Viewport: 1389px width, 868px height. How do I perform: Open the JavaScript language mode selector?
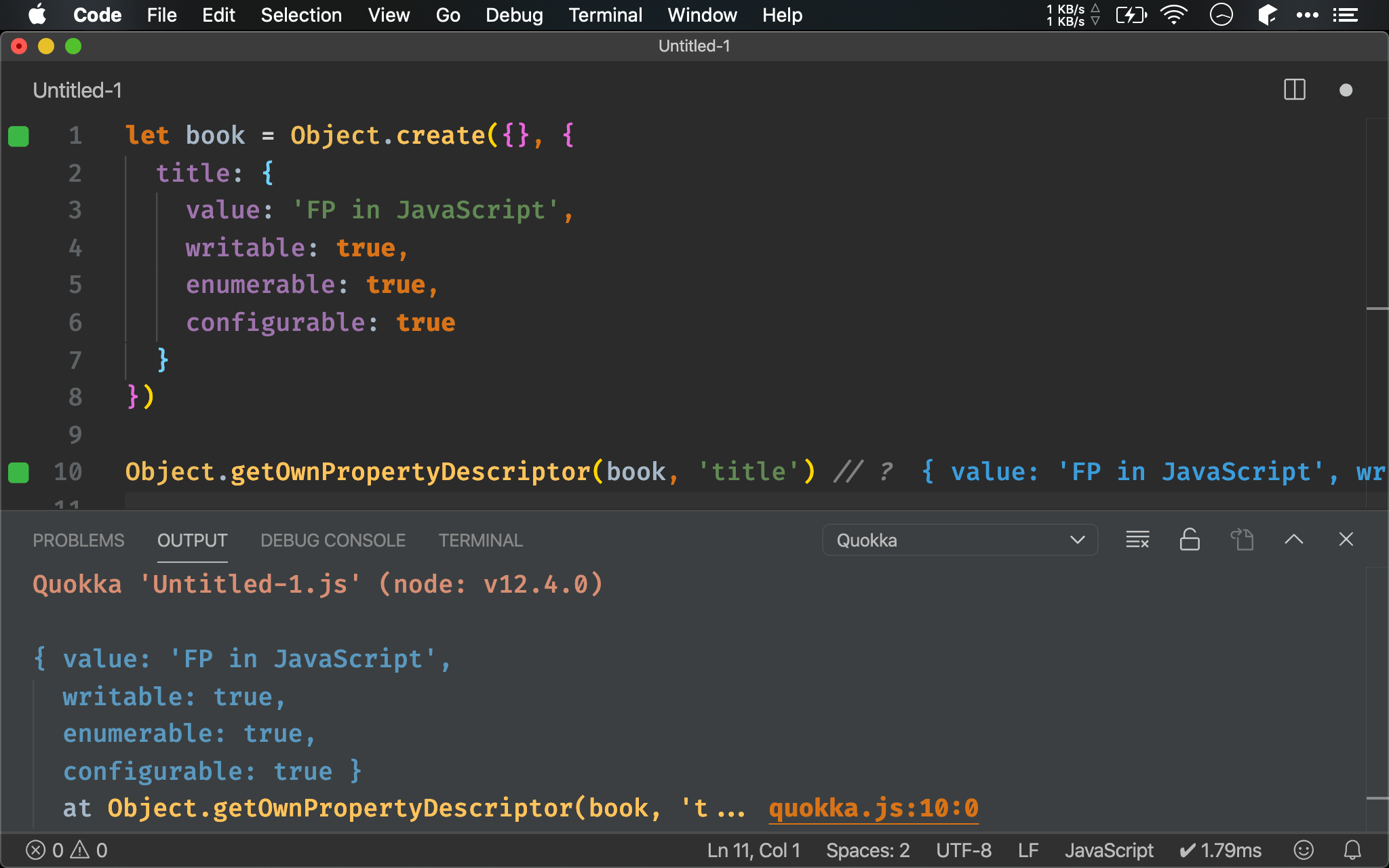coord(1108,850)
